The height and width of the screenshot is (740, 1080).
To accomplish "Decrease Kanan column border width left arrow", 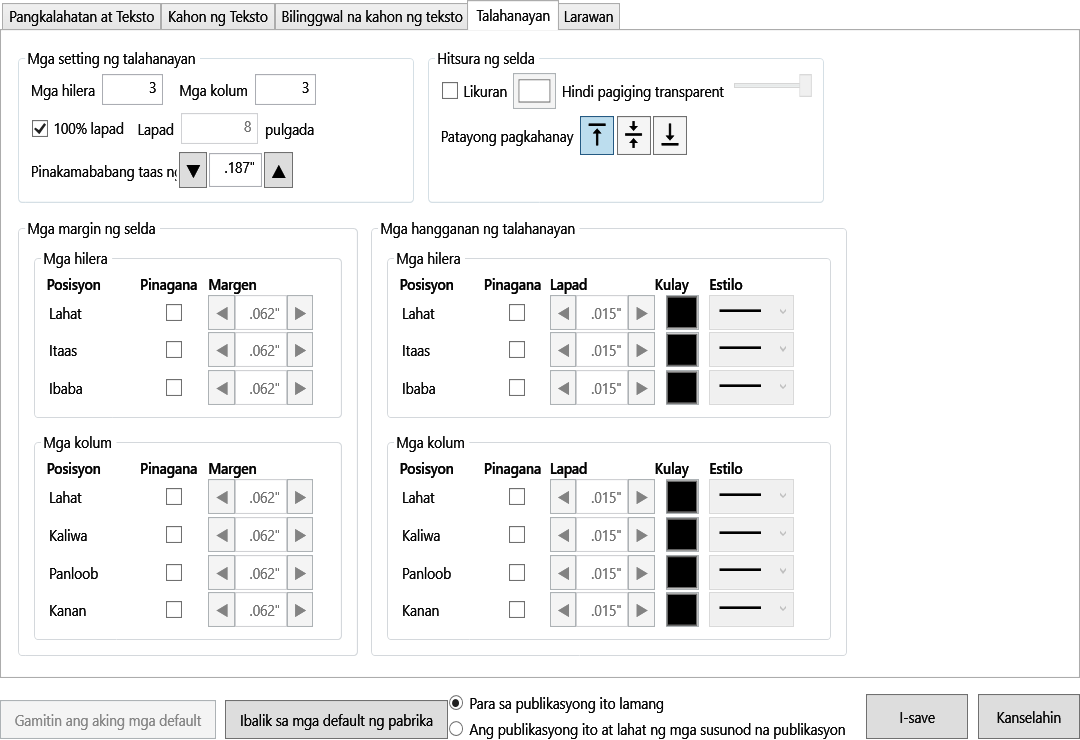I will coord(563,610).
